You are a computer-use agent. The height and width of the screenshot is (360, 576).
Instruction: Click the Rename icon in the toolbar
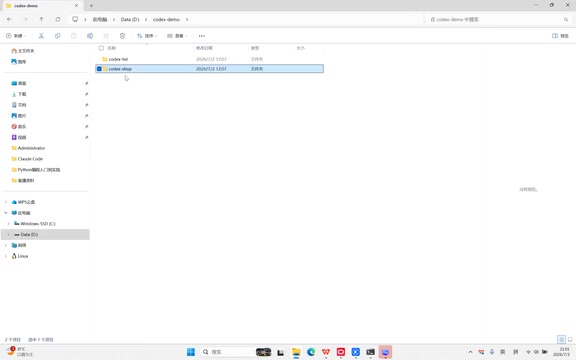pyautogui.click(x=90, y=36)
